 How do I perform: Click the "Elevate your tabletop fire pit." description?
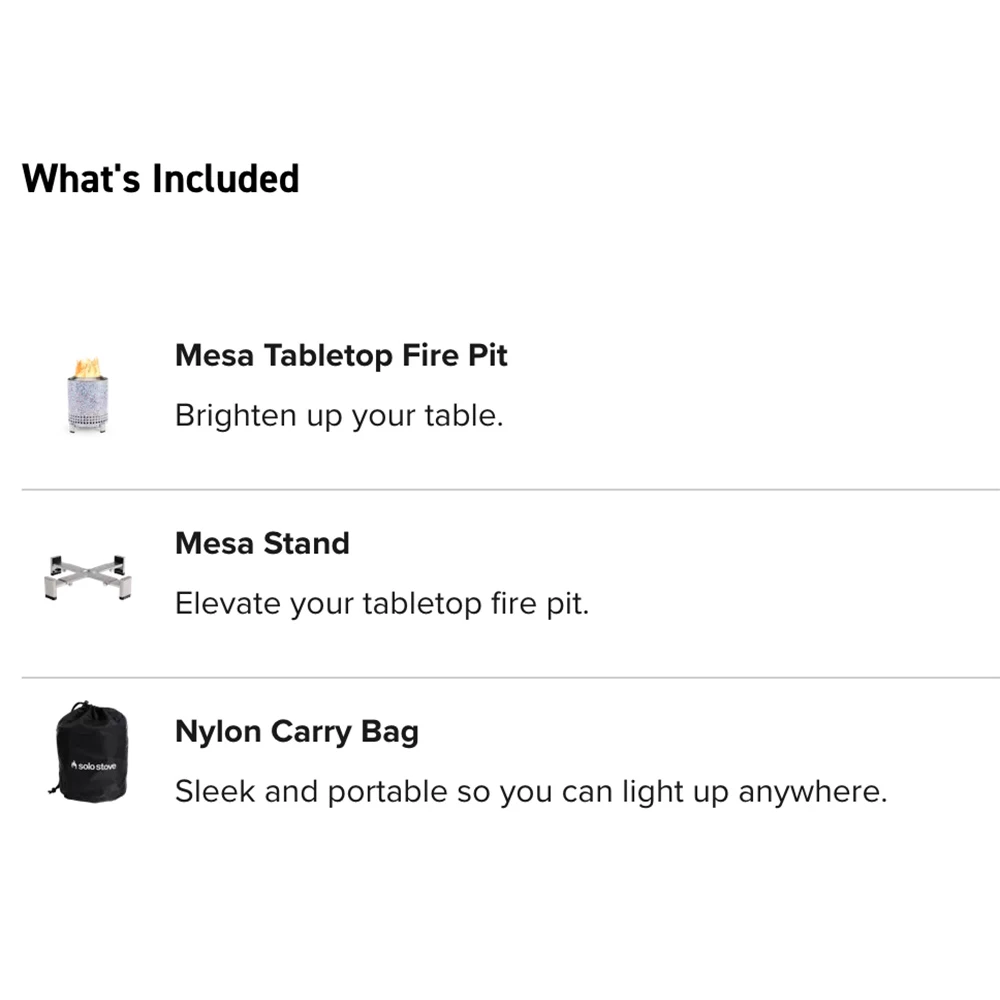[382, 603]
